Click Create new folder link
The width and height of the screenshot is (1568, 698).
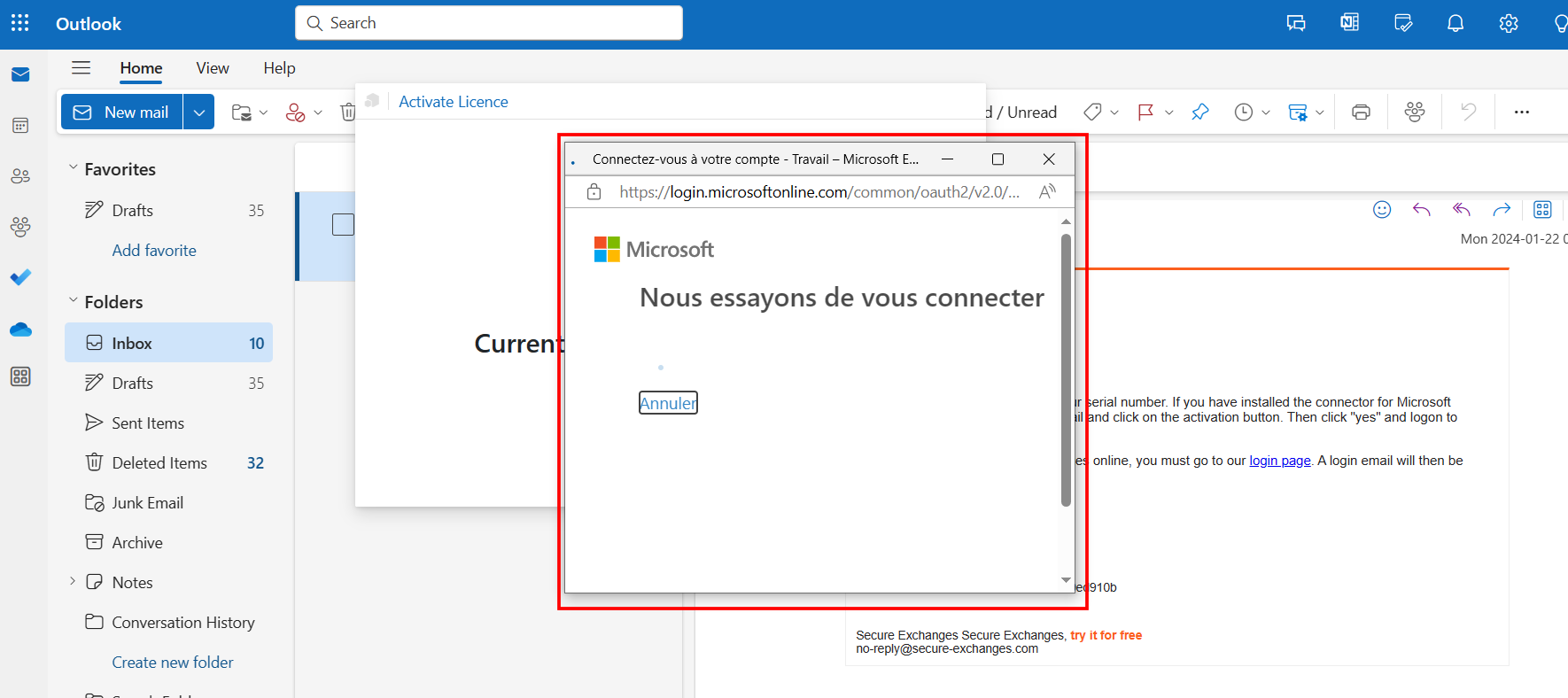173,662
